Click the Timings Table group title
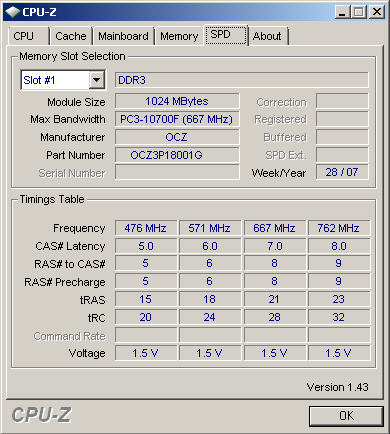This screenshot has width=390, height=434. tap(52, 199)
